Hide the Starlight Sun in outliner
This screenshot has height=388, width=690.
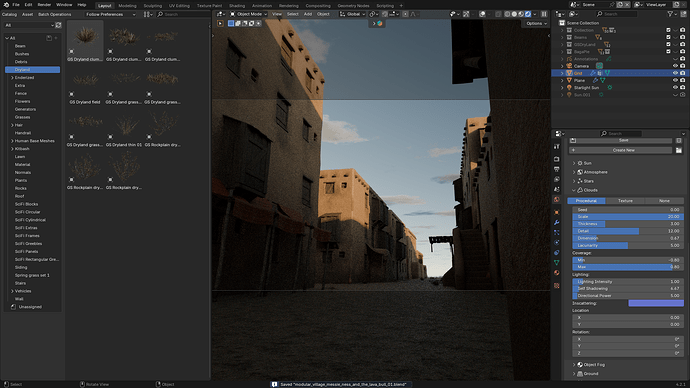675,88
